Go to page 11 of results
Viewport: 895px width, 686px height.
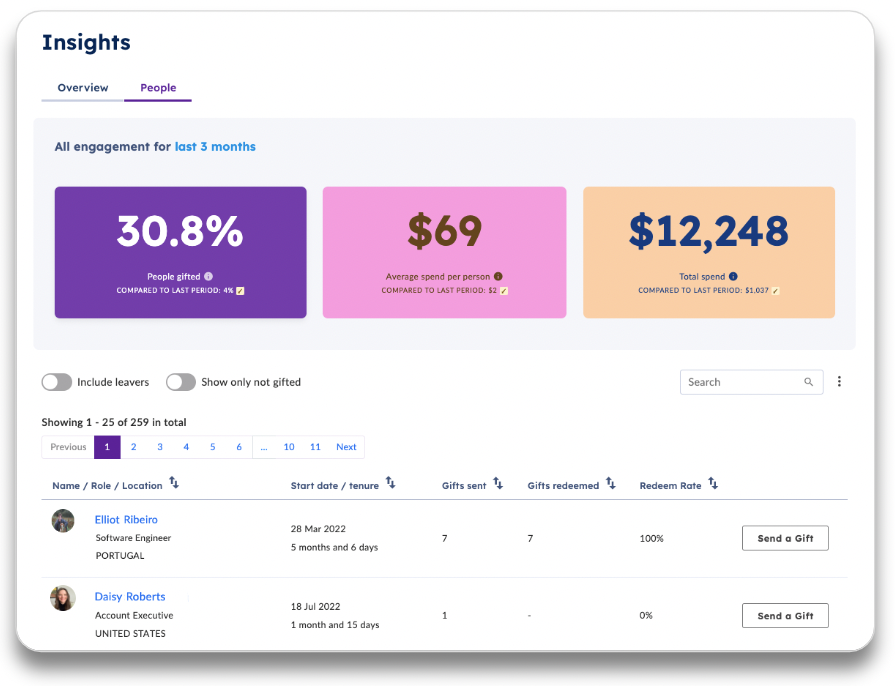(x=315, y=447)
